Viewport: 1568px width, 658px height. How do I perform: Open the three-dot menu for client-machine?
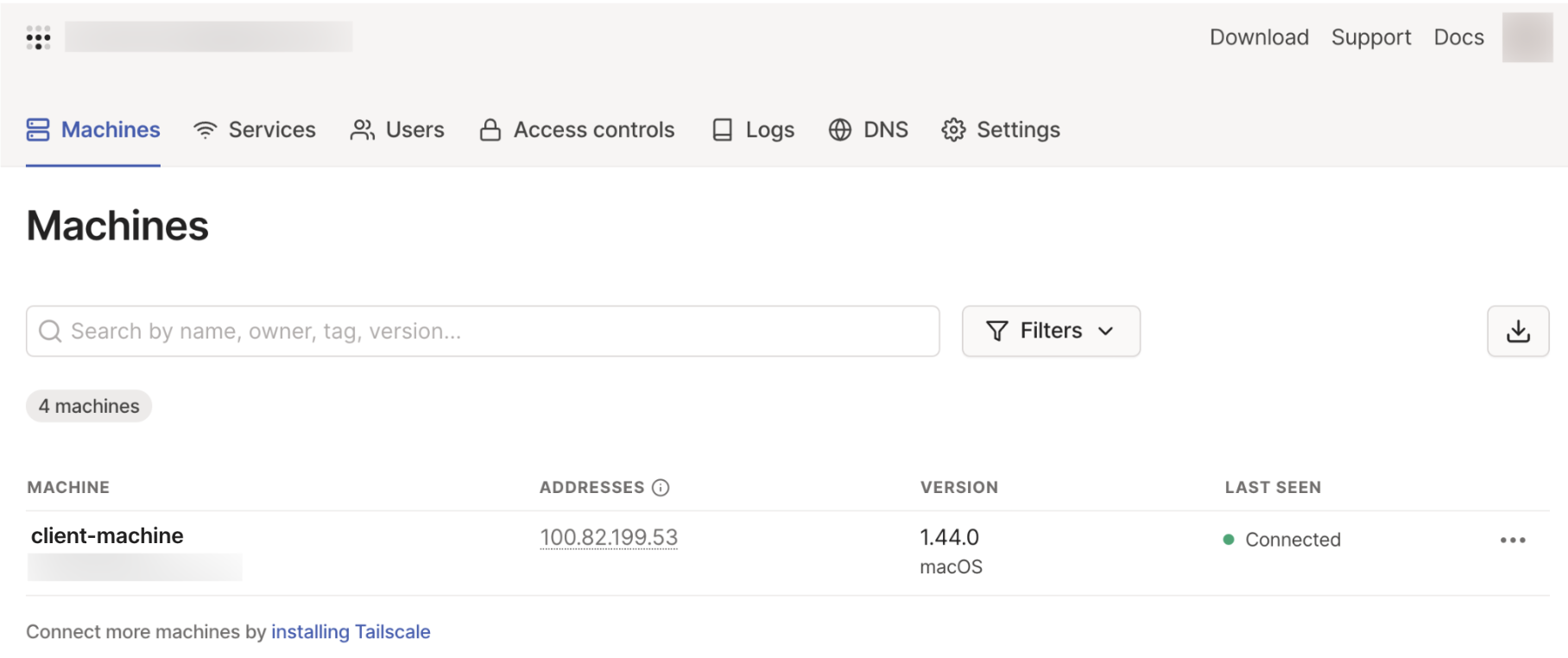click(1512, 541)
